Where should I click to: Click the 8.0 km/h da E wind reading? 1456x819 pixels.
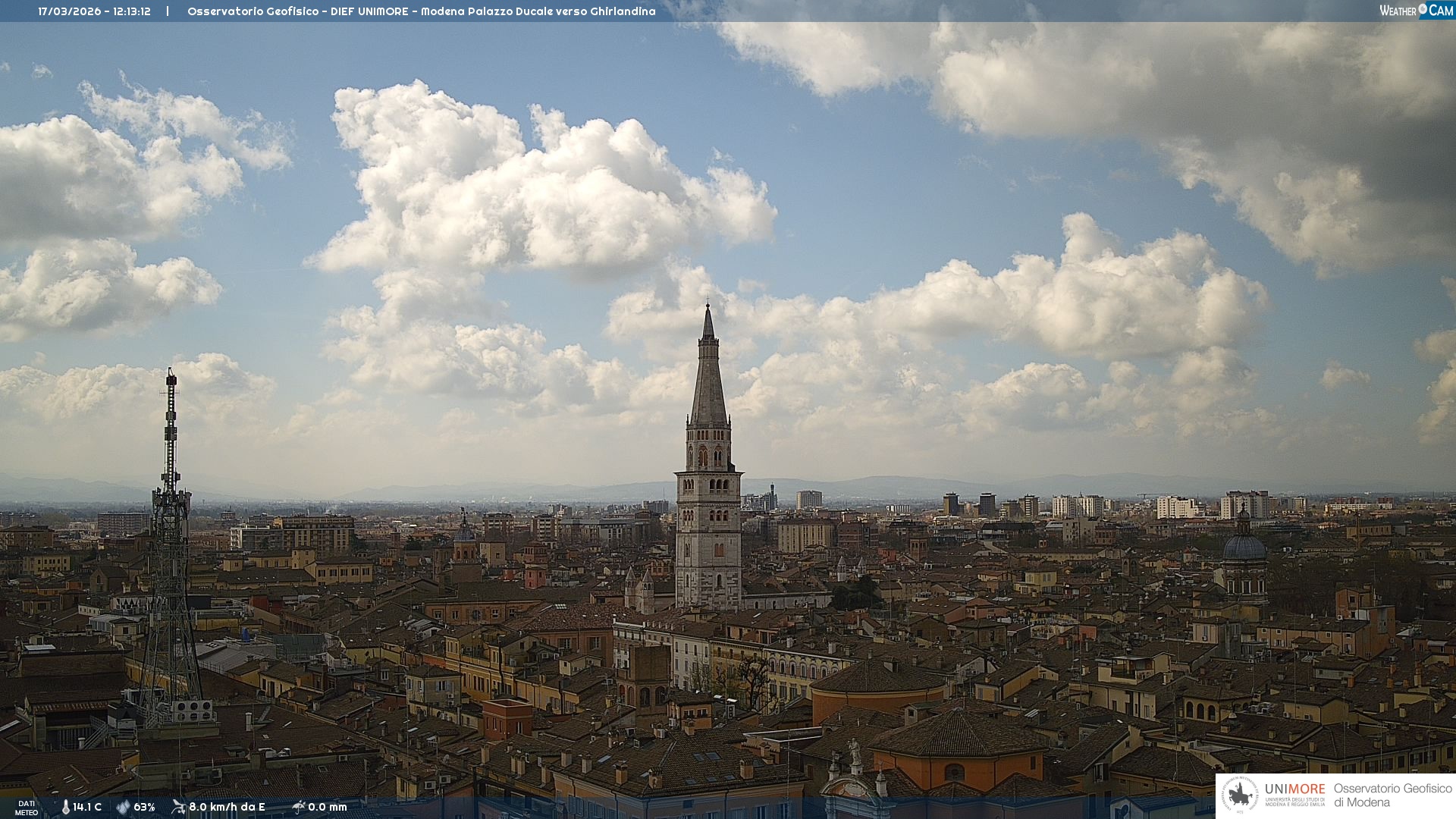(x=227, y=807)
